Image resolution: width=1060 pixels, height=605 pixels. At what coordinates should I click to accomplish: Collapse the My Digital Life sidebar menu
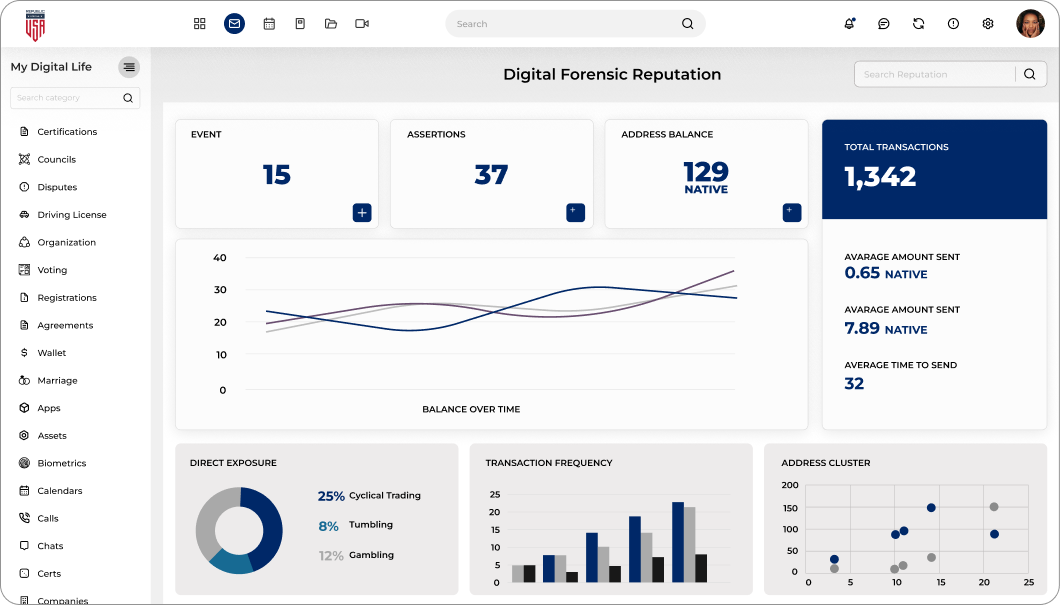pyautogui.click(x=129, y=67)
